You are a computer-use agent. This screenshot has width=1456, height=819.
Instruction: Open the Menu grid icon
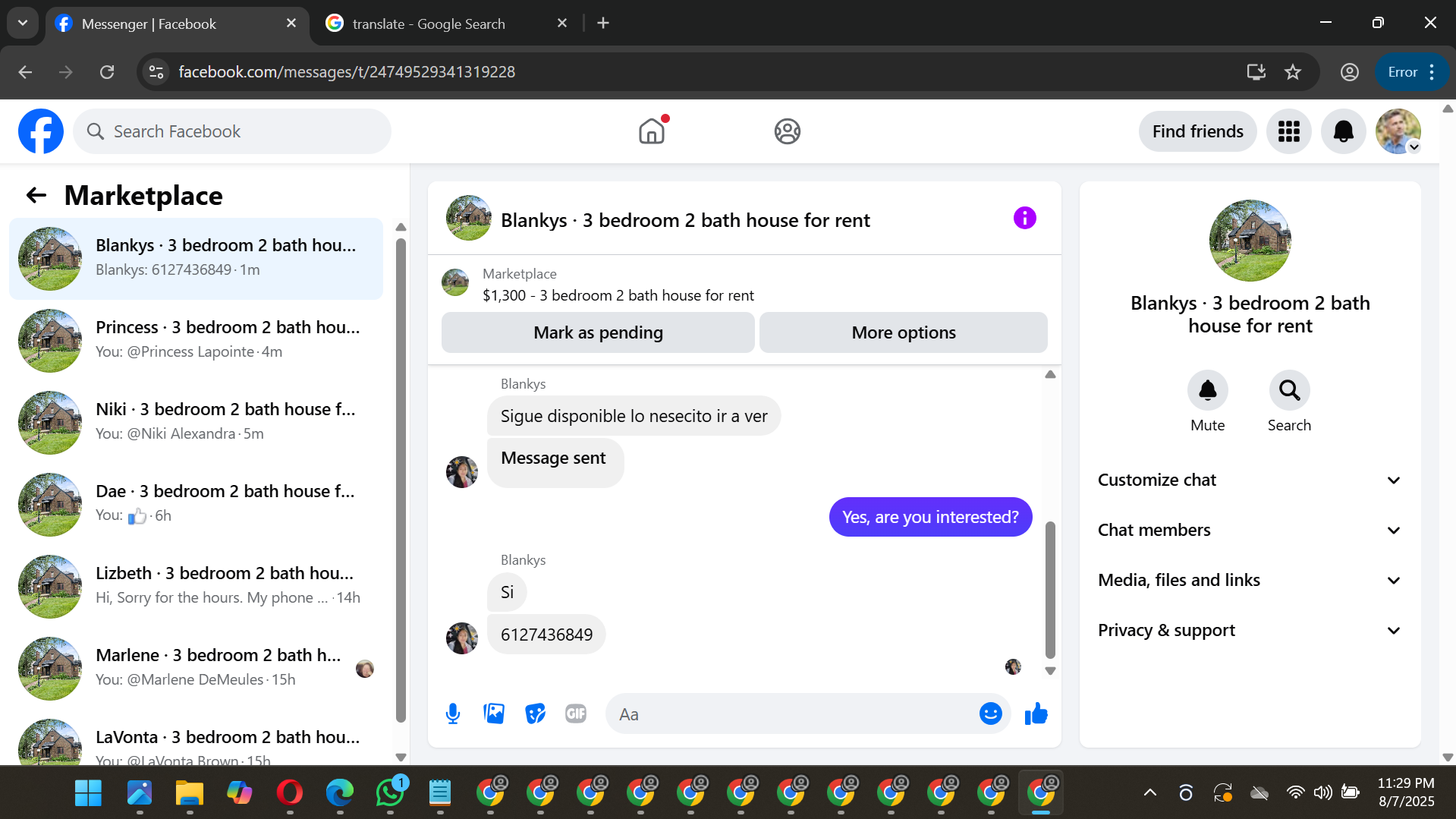click(1289, 131)
